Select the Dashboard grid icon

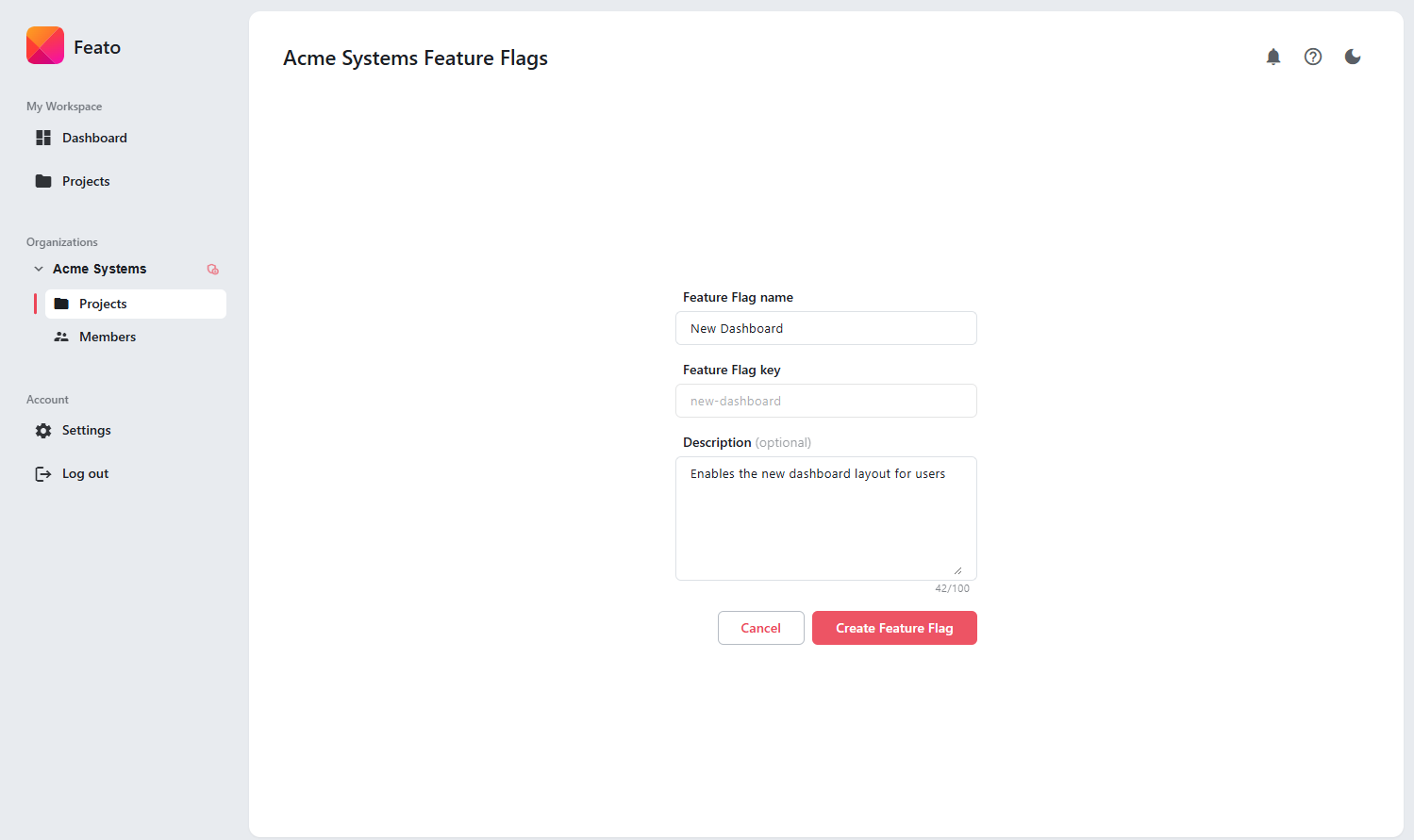click(42, 138)
